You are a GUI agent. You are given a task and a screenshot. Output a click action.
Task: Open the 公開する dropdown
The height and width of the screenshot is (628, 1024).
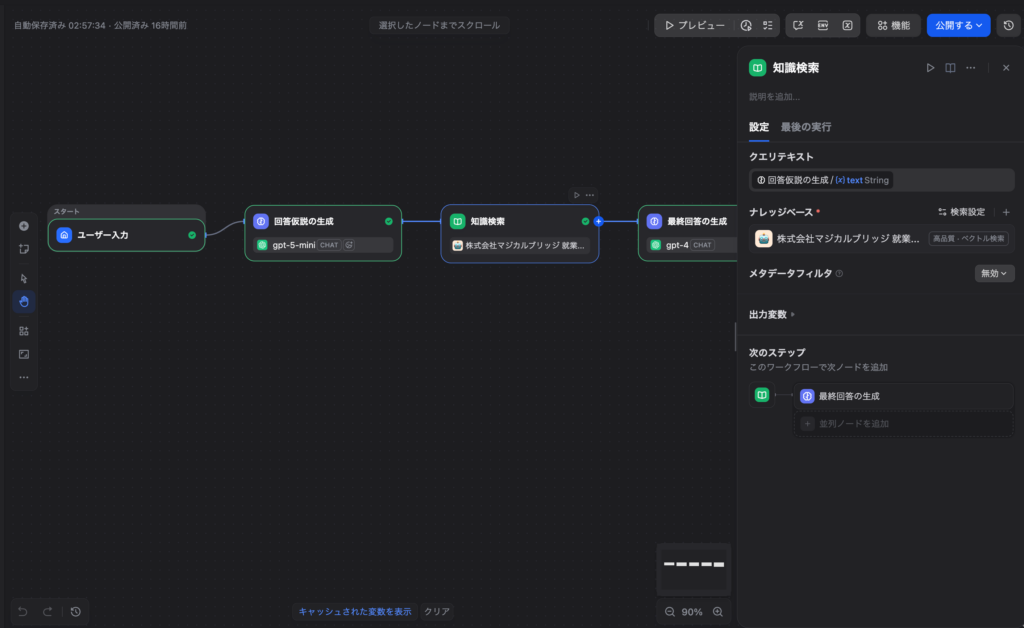[957, 24]
